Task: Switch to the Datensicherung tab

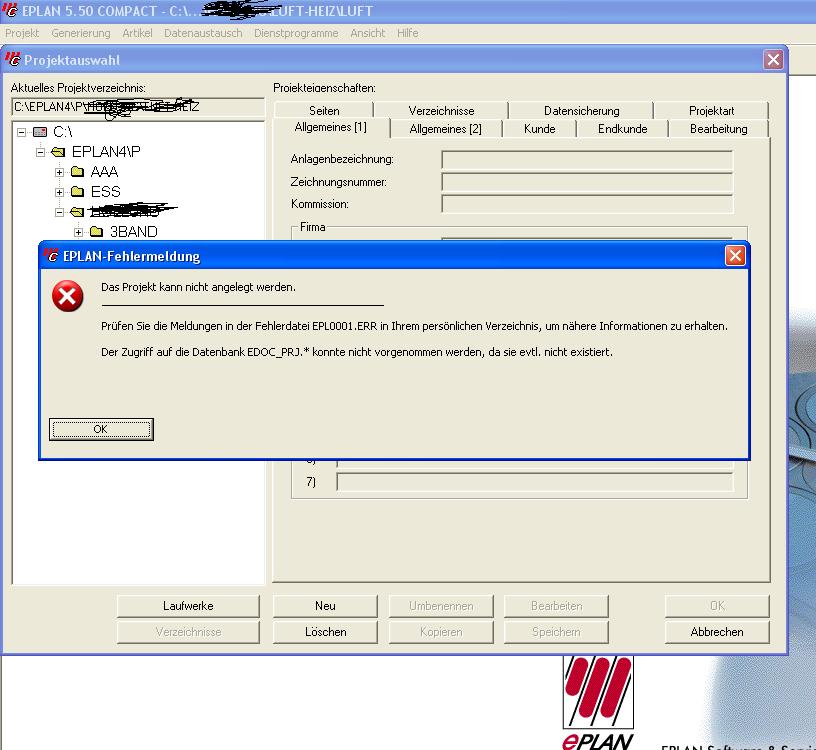Action: coord(581,110)
